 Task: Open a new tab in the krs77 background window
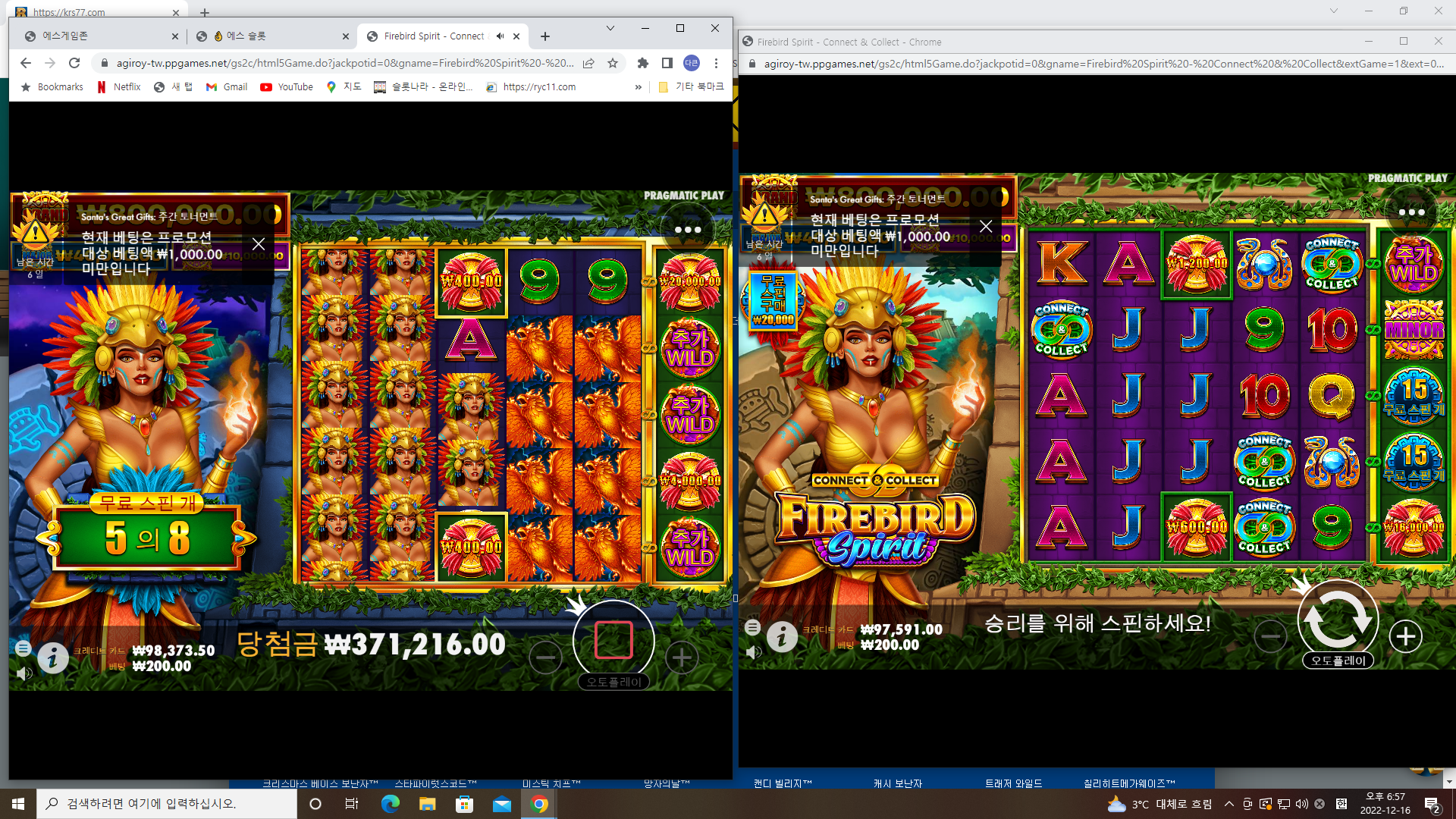(205, 12)
